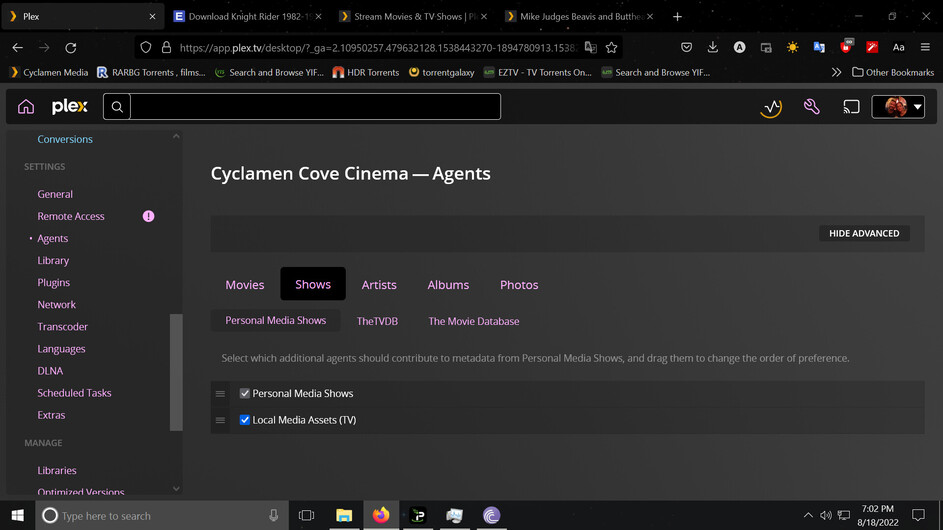Open new browser tab

[677, 17]
